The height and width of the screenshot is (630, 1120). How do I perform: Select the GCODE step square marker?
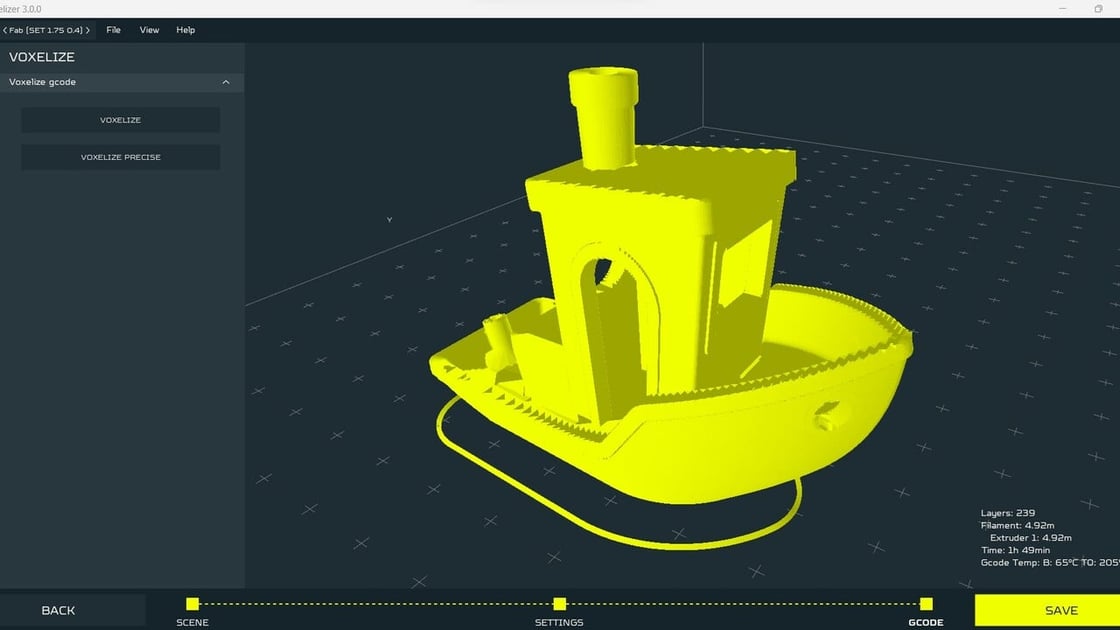[x=926, y=603]
